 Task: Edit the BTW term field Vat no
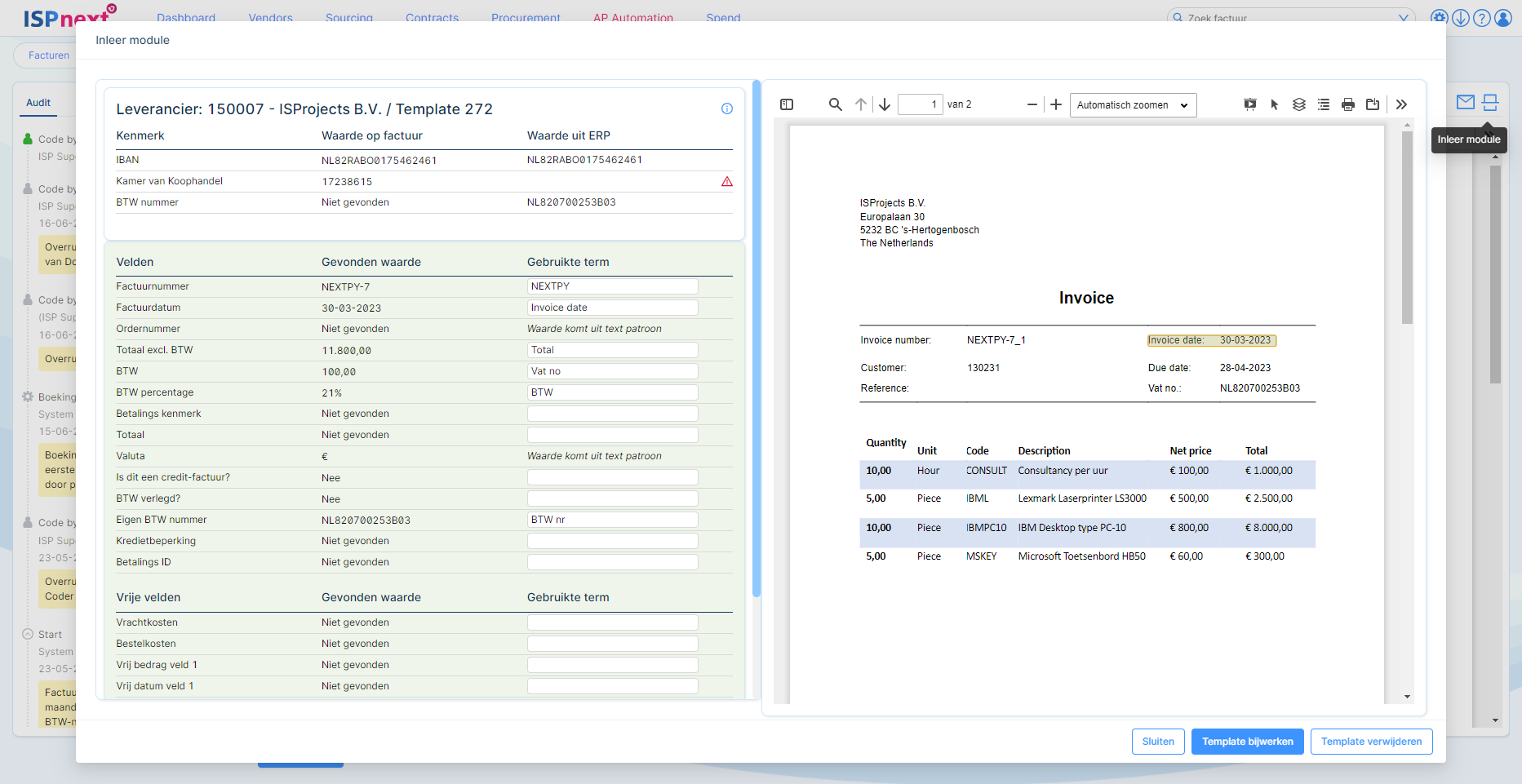click(x=612, y=371)
